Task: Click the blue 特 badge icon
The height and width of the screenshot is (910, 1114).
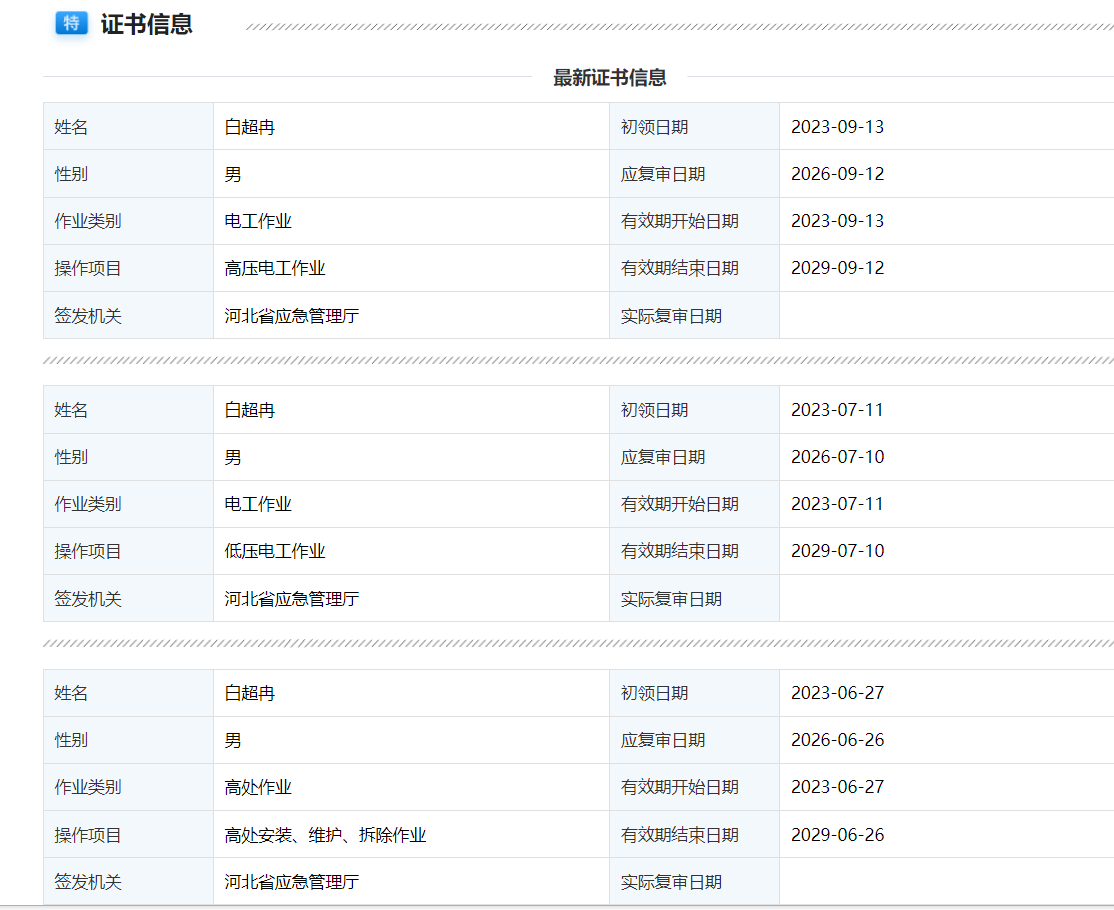Action: click(x=72, y=24)
